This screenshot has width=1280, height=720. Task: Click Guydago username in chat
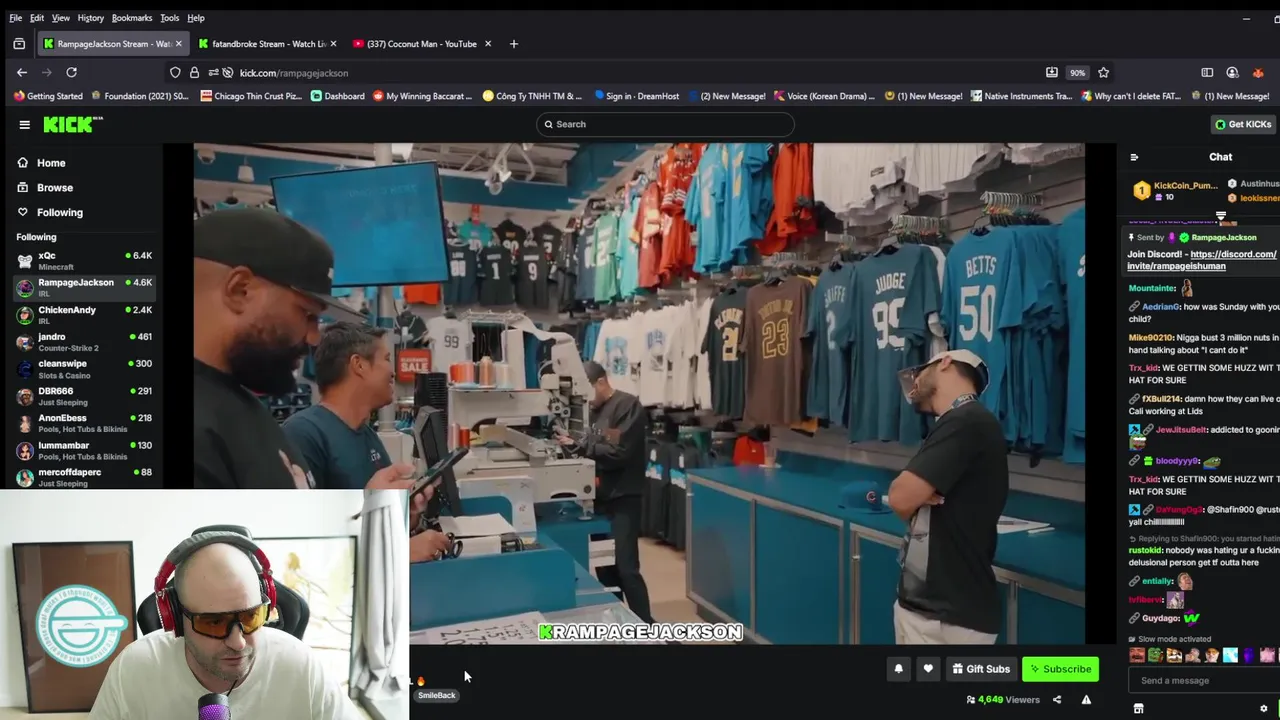(1160, 618)
